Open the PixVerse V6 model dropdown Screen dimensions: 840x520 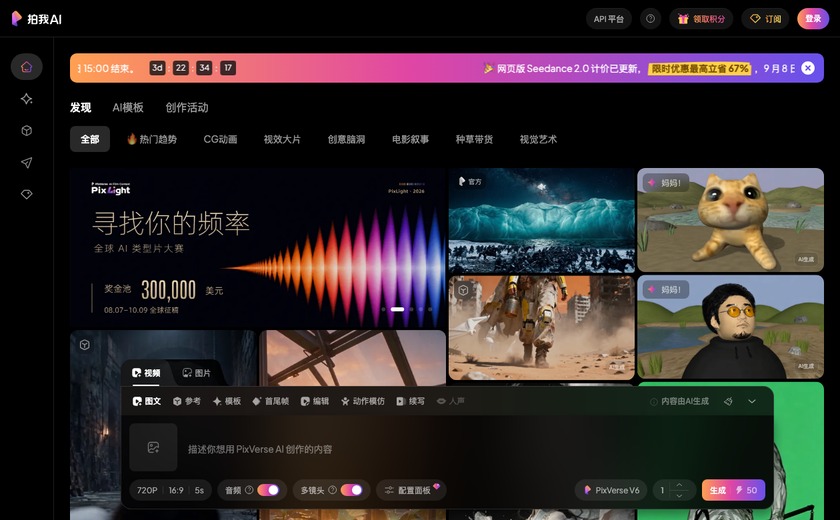(611, 490)
